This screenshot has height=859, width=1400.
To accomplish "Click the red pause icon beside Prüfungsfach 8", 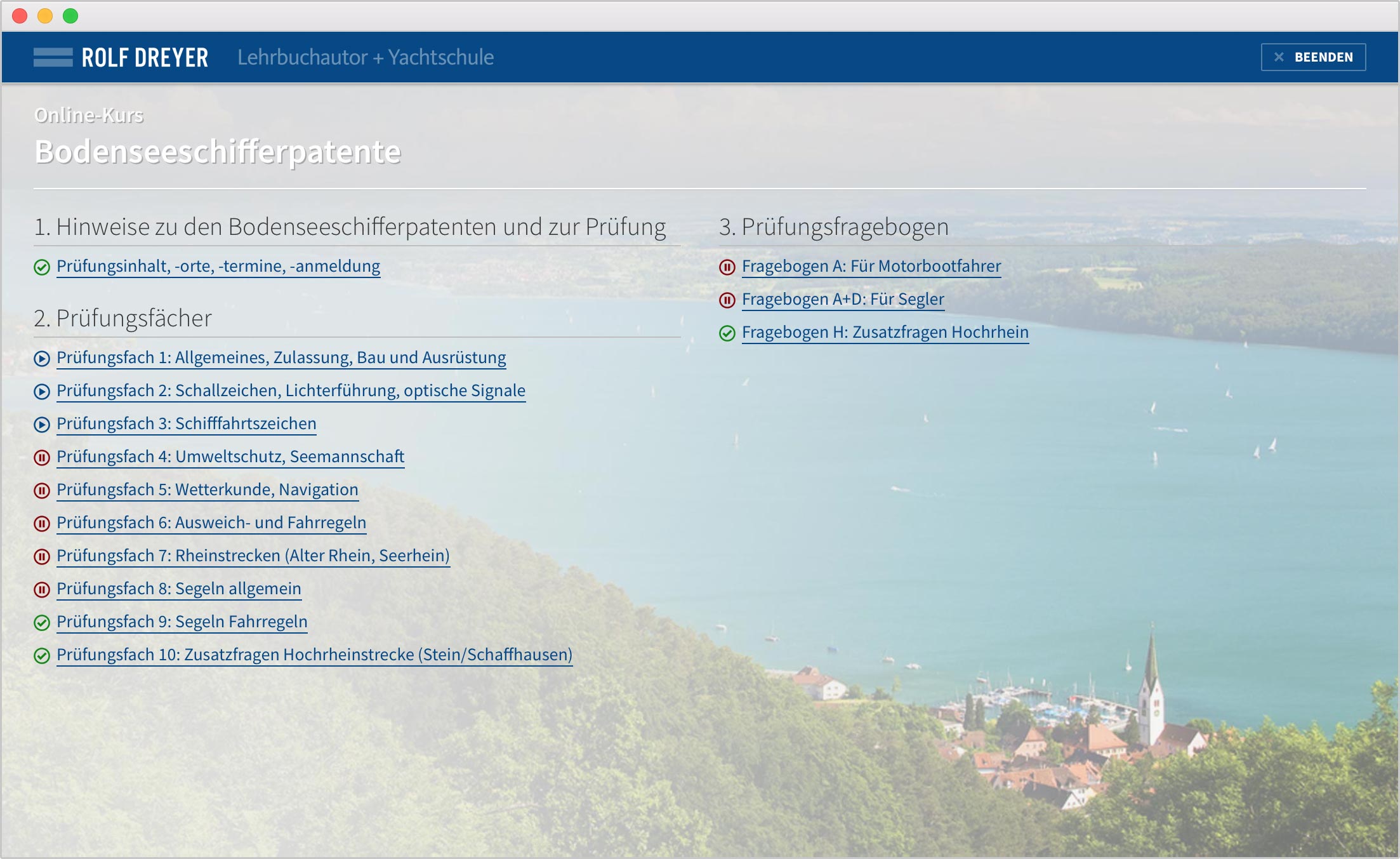I will point(42,590).
